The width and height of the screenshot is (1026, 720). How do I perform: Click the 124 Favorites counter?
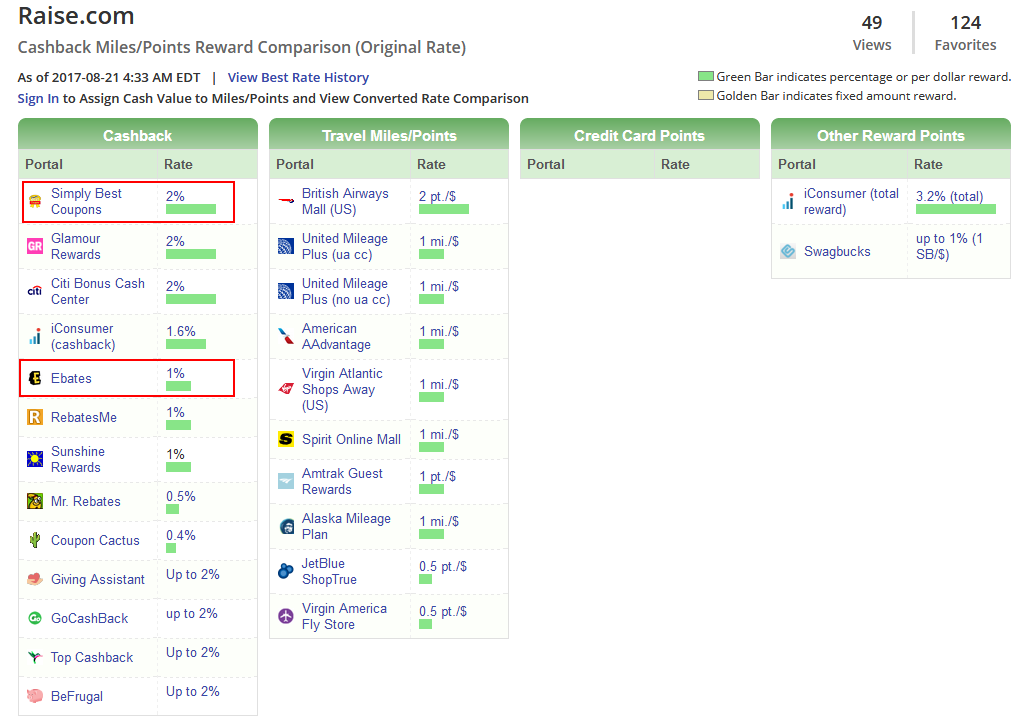[965, 33]
